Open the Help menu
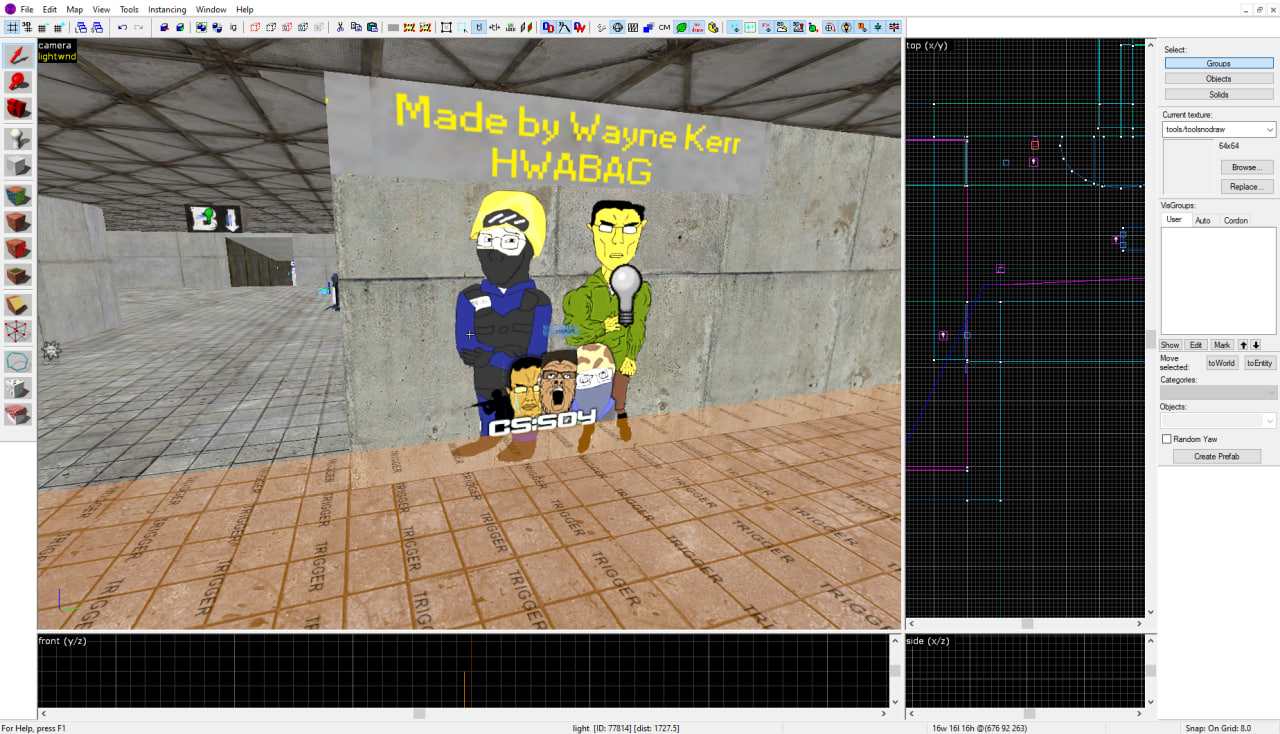 point(245,9)
